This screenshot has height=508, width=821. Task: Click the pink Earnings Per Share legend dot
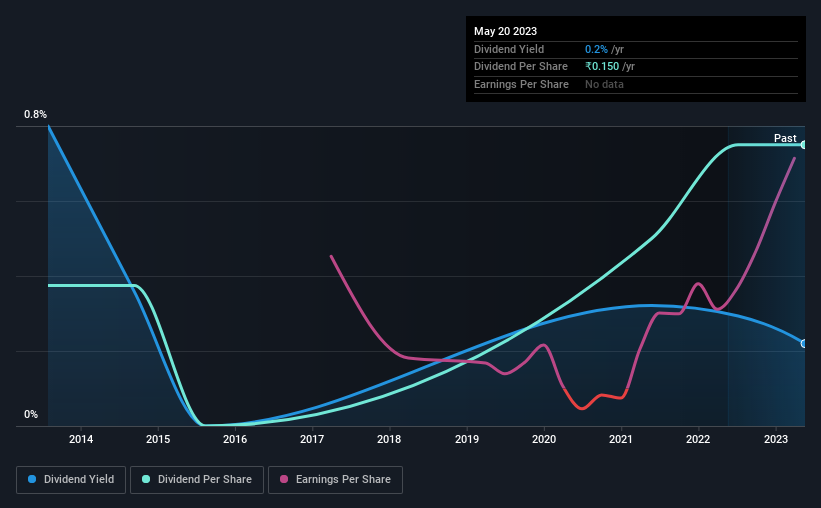[x=284, y=479]
